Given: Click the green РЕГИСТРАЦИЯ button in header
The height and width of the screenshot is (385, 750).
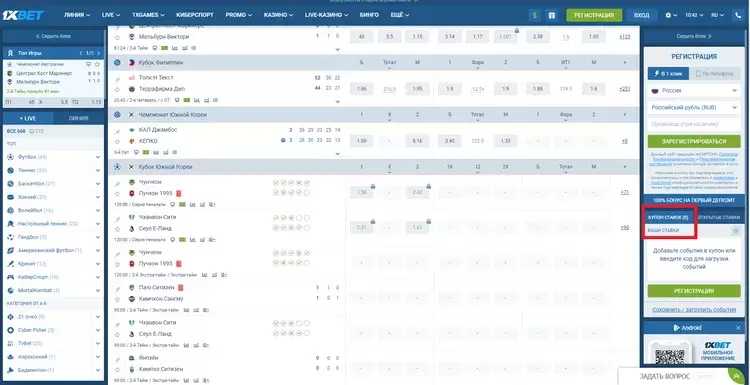Looking at the screenshot, I should (x=594, y=15).
